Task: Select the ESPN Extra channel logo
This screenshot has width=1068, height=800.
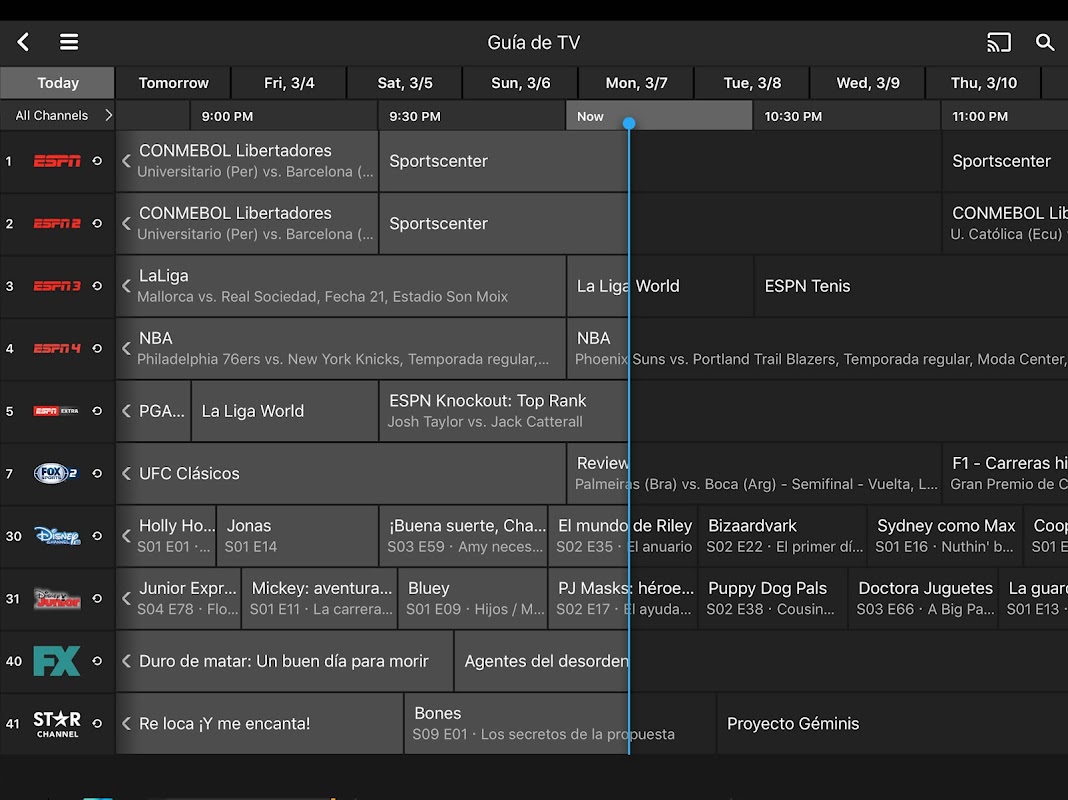Action: pyautogui.click(x=57, y=411)
